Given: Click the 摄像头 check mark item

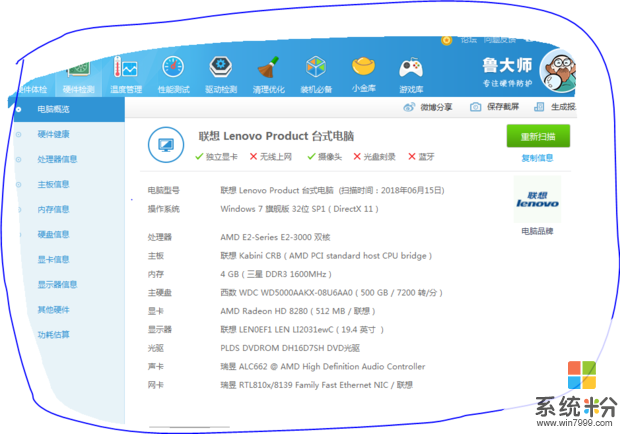Looking at the screenshot, I should pos(325,157).
